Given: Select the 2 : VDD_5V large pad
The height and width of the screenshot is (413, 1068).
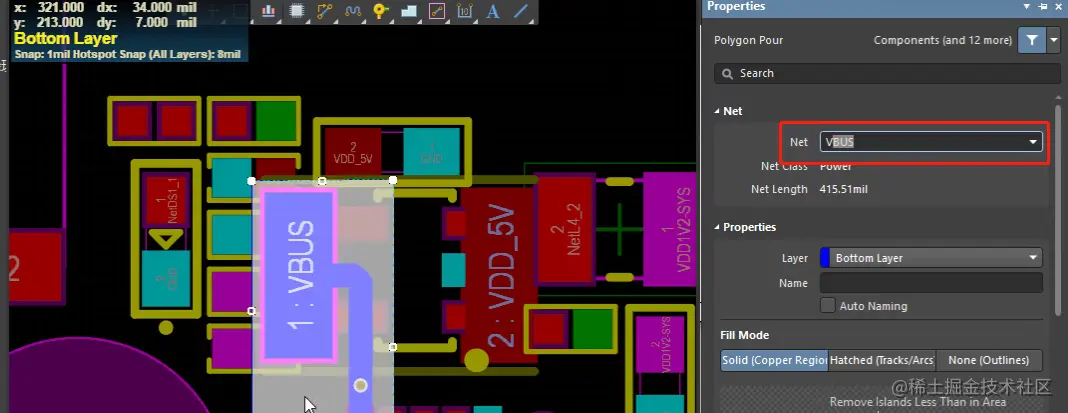Looking at the screenshot, I should 501,275.
